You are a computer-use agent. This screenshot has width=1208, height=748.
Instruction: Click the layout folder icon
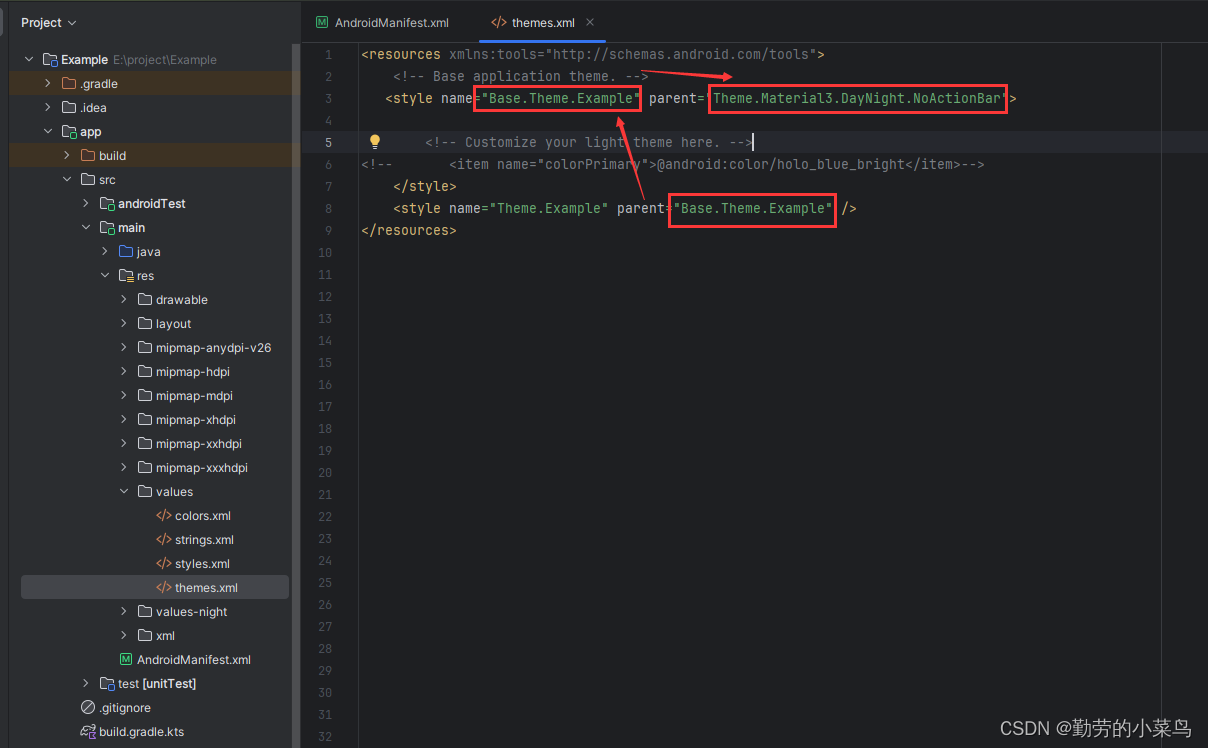pos(146,323)
